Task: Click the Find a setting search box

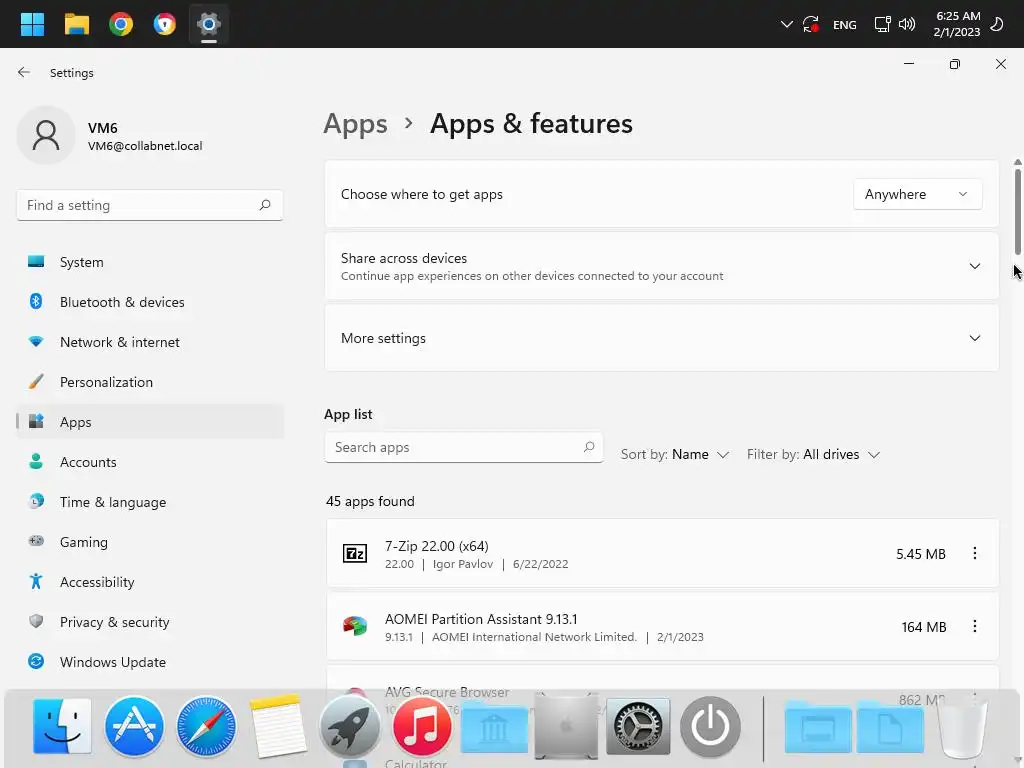Action: point(150,205)
